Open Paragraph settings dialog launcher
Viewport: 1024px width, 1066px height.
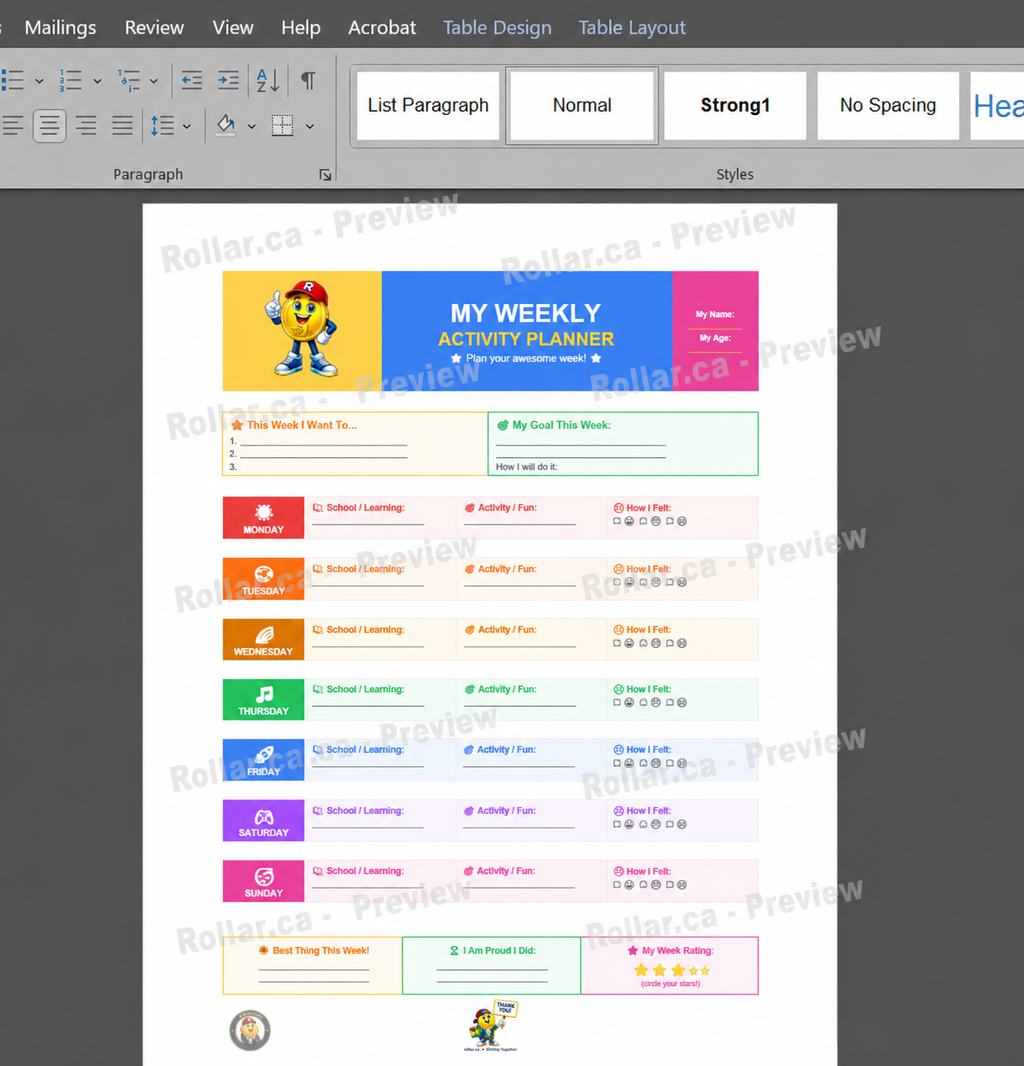click(325, 175)
